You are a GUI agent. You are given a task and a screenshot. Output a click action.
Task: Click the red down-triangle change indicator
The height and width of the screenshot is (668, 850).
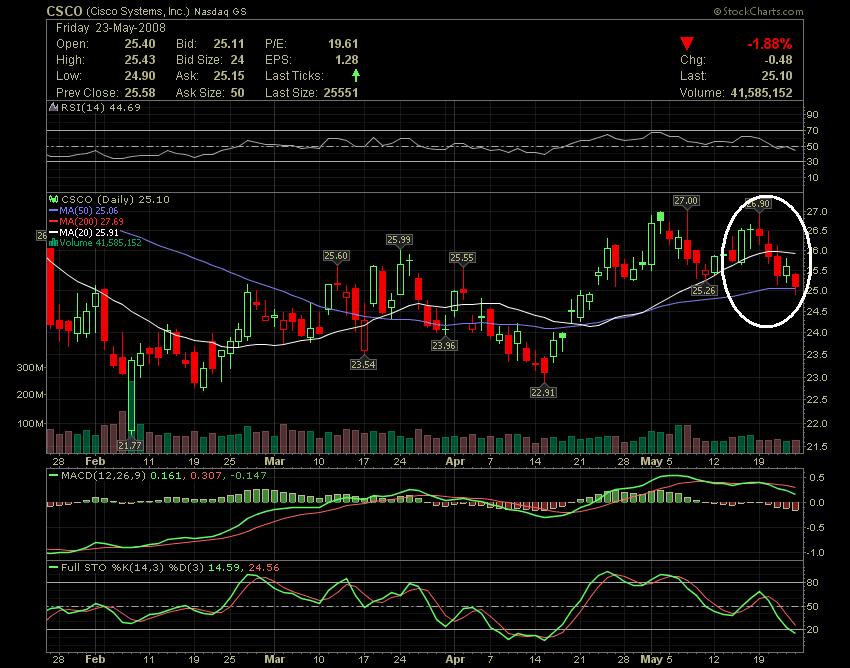(x=687, y=44)
